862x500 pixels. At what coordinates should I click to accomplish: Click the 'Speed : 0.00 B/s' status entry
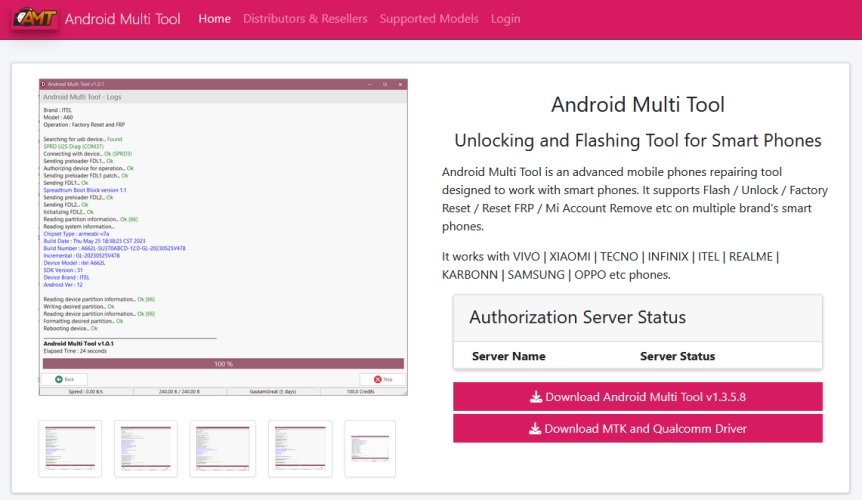pos(85,392)
